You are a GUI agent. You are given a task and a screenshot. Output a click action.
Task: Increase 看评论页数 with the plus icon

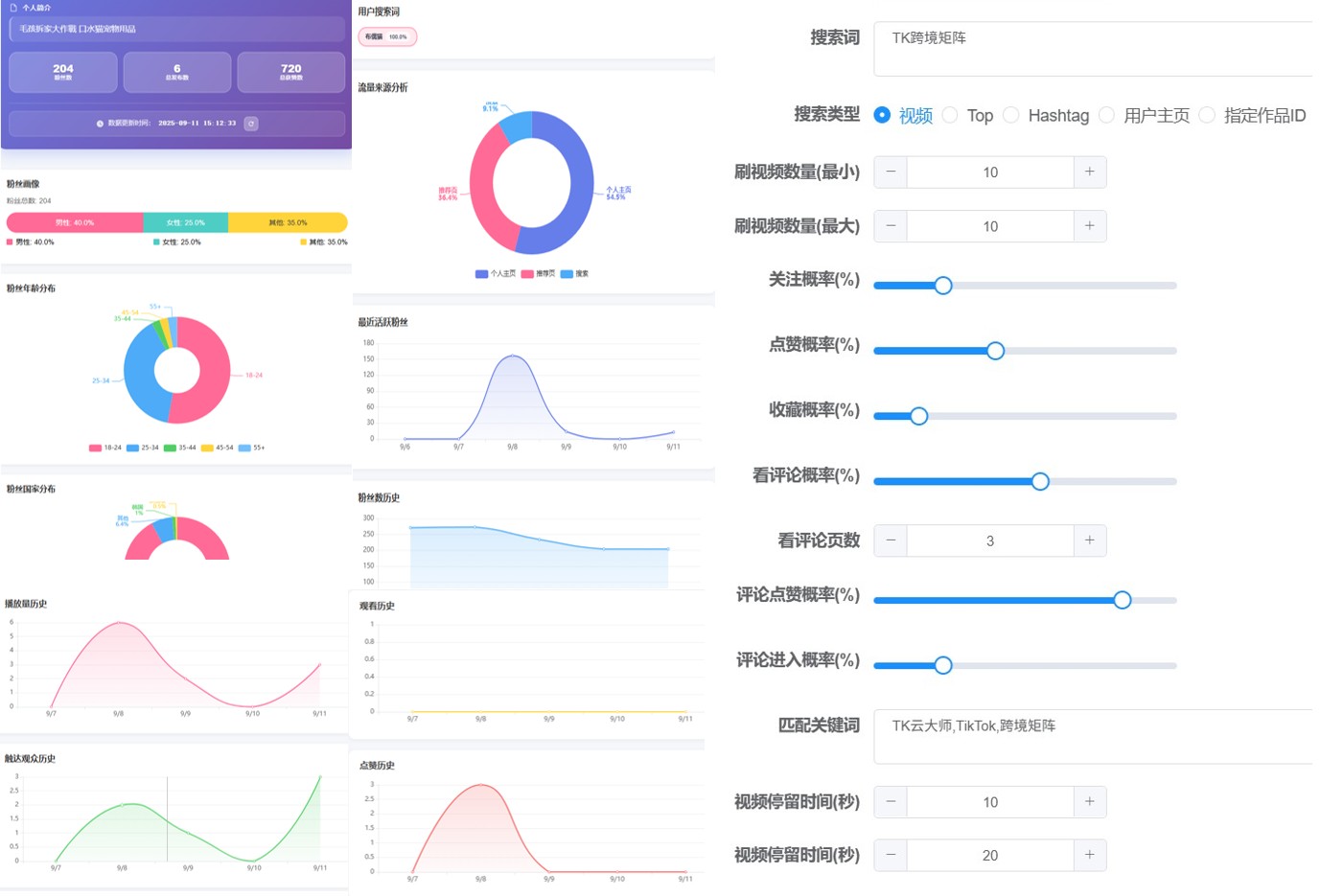(1089, 540)
